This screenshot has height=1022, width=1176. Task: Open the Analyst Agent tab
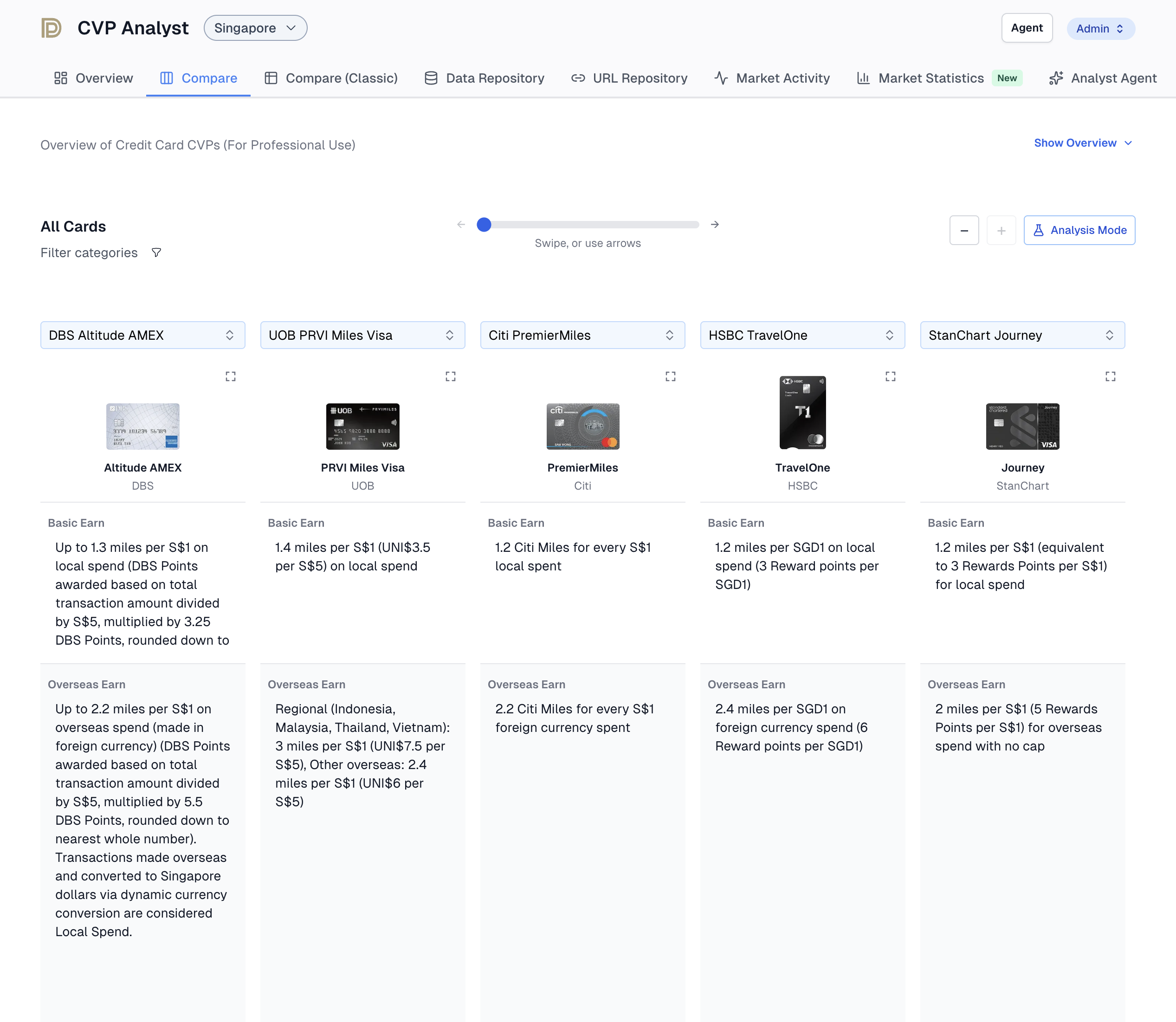[1103, 78]
